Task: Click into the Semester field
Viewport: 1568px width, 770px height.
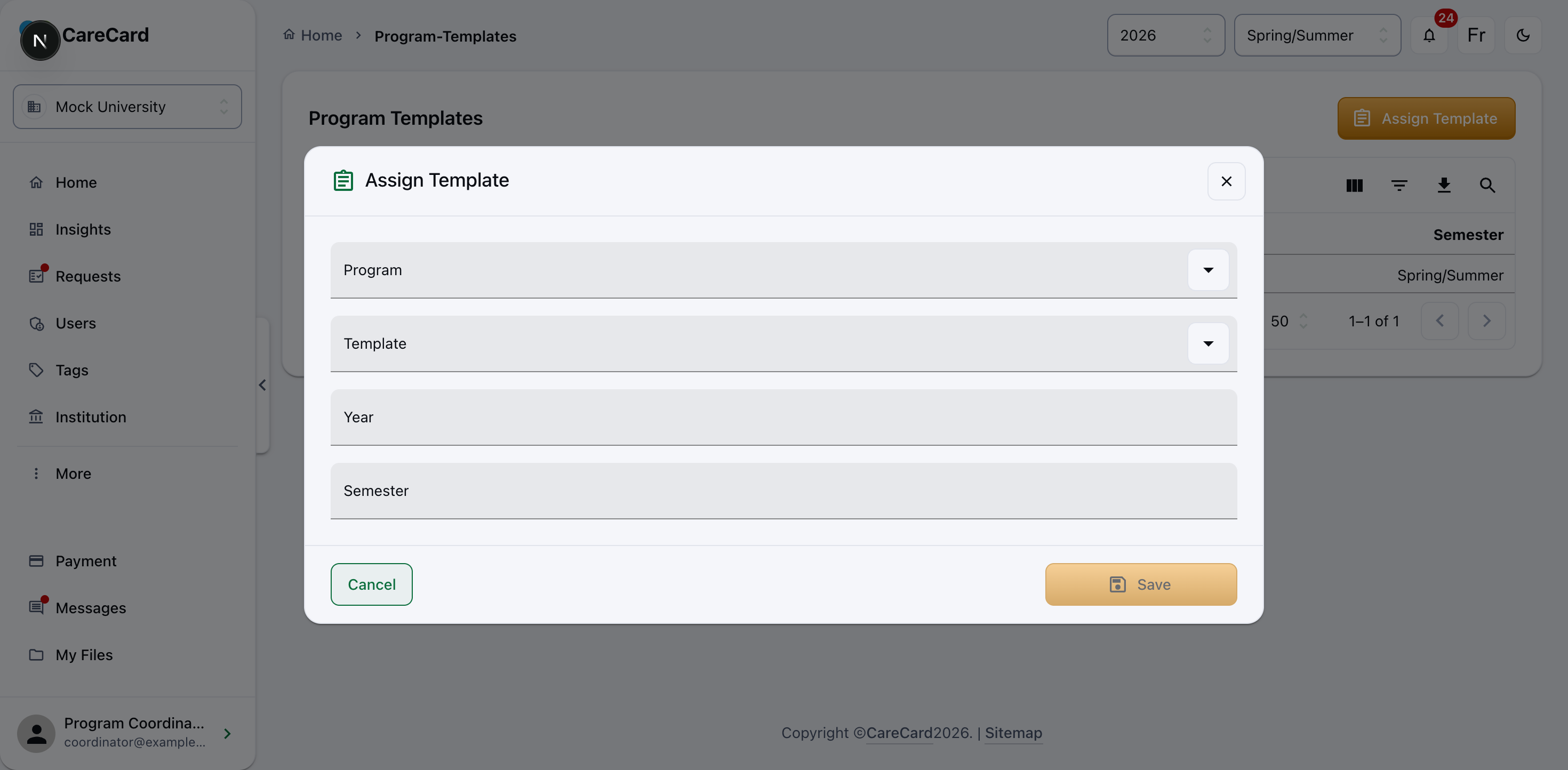Action: coord(783,491)
